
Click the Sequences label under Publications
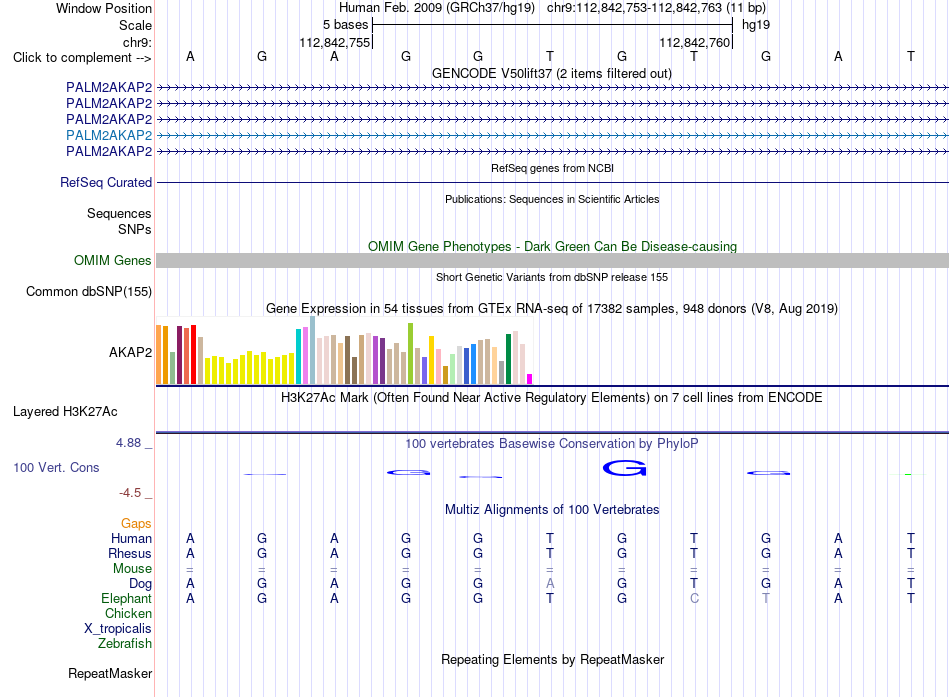point(119,213)
